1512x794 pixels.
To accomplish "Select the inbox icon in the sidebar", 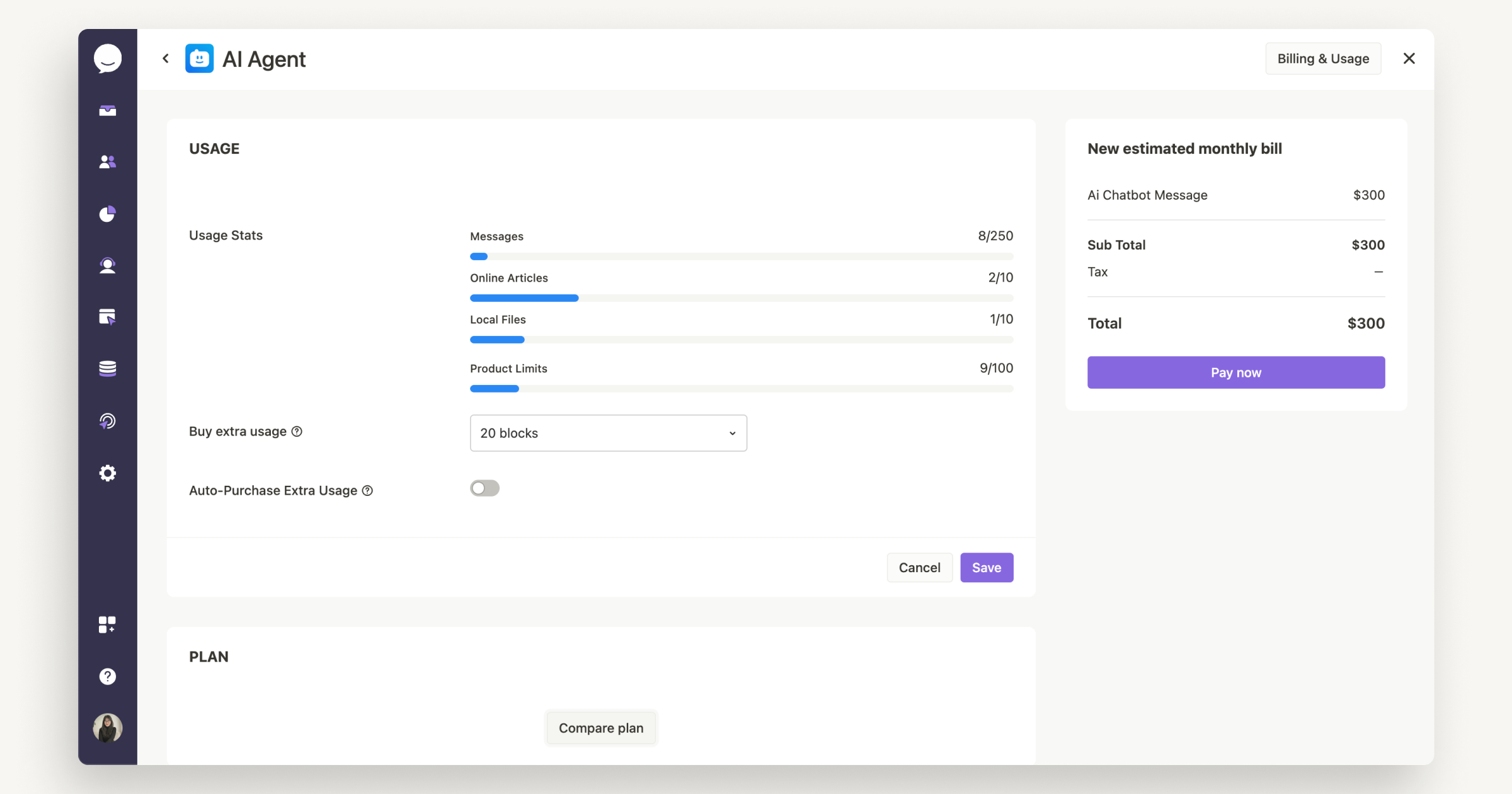I will click(107, 111).
